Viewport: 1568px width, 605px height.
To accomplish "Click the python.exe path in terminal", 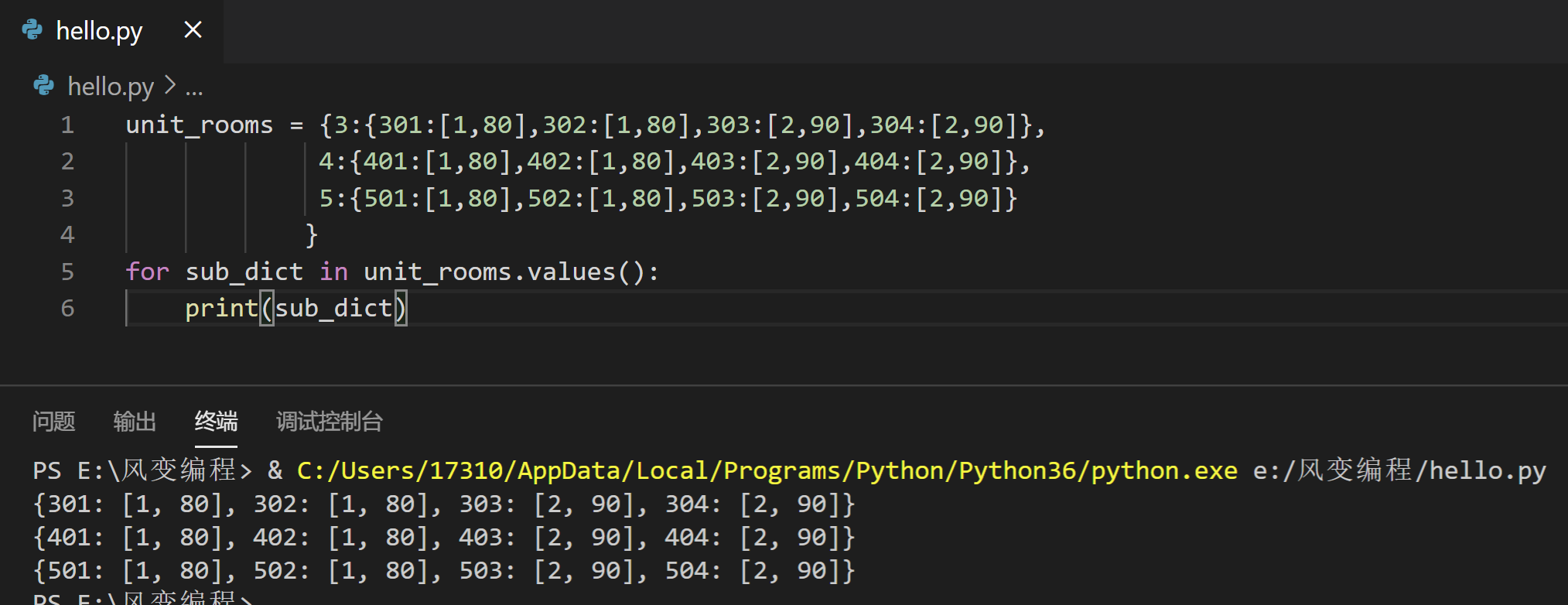I will 767,470.
